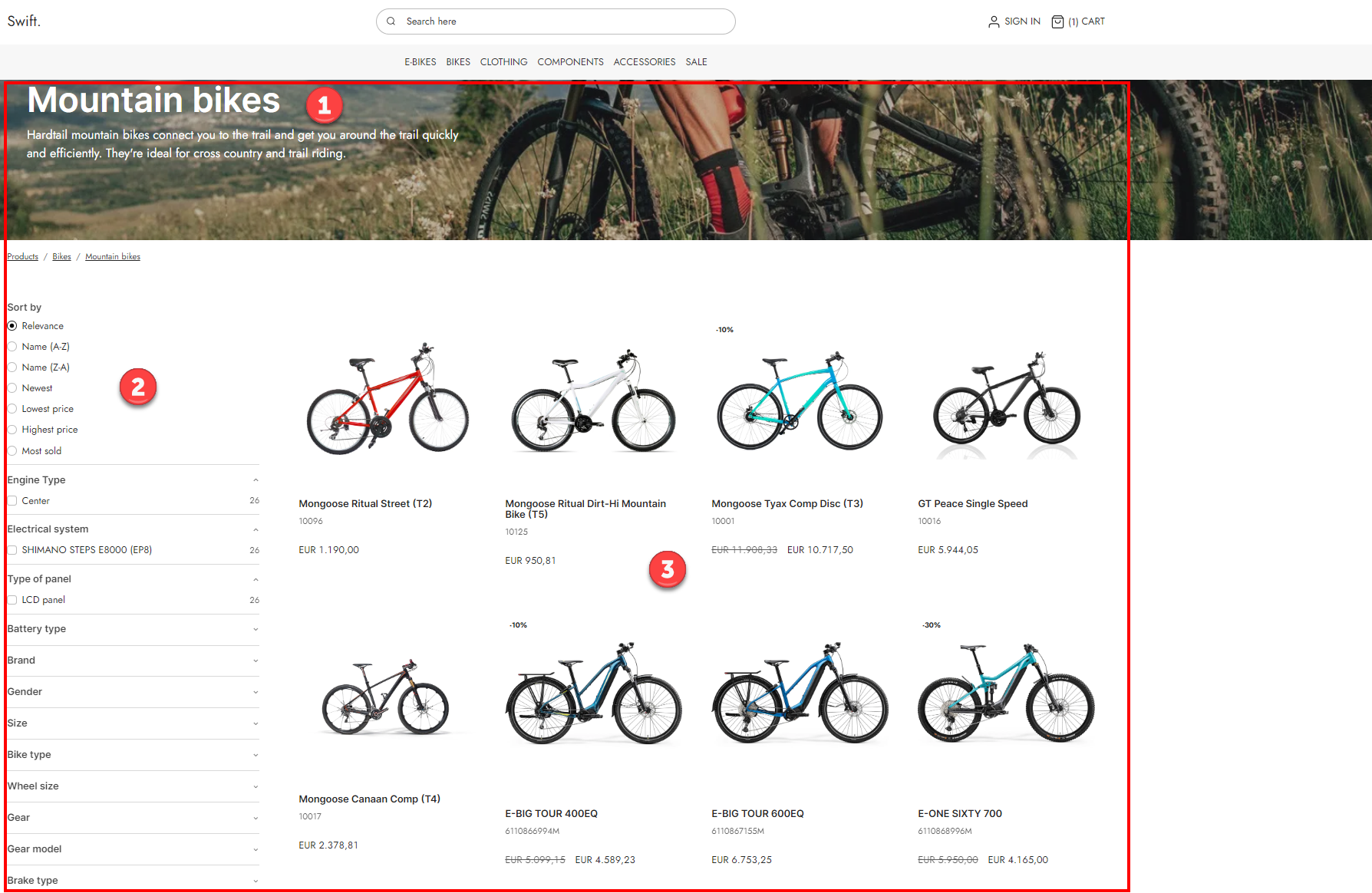Click the price EUR 6.753,25
This screenshot has width=1372, height=893.
pos(741,860)
